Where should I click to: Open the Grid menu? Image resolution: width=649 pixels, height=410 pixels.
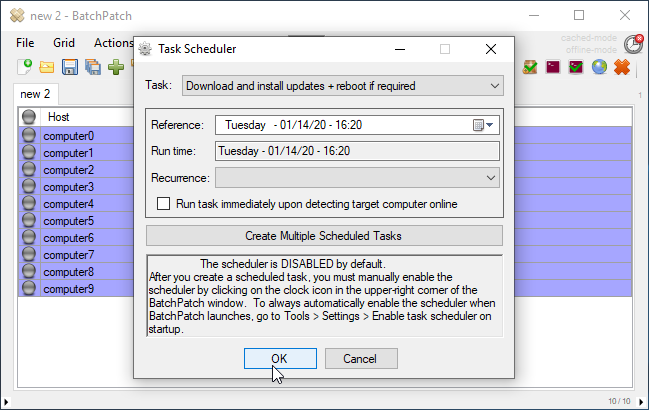click(64, 43)
